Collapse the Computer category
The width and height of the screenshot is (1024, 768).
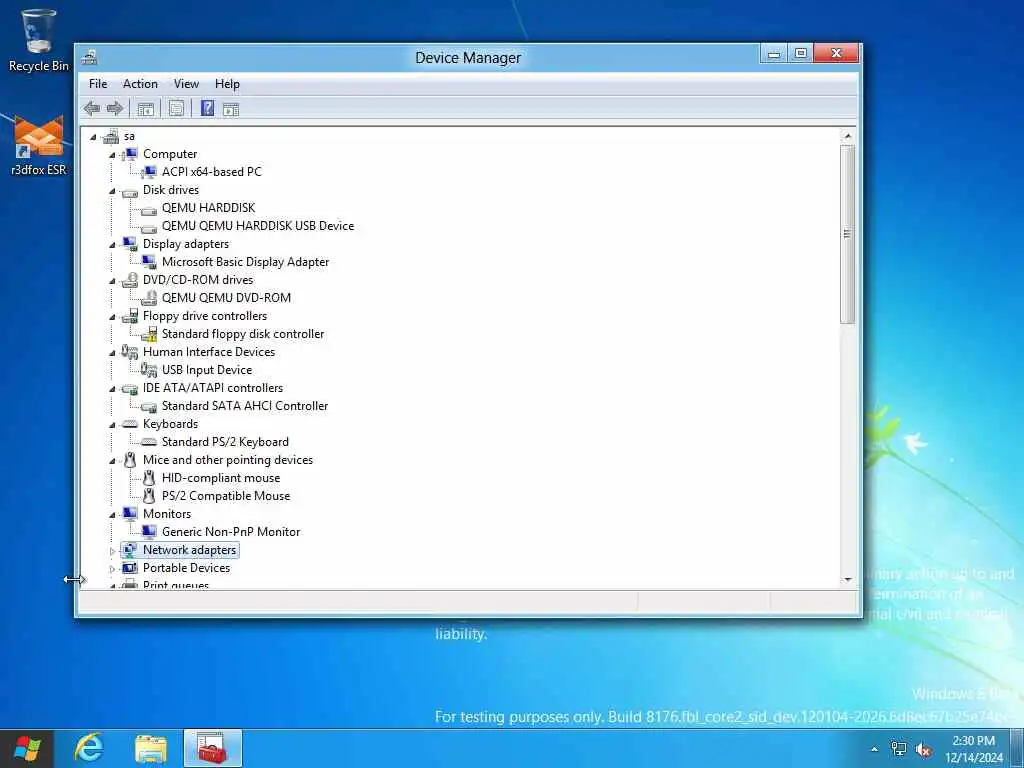[112, 155]
